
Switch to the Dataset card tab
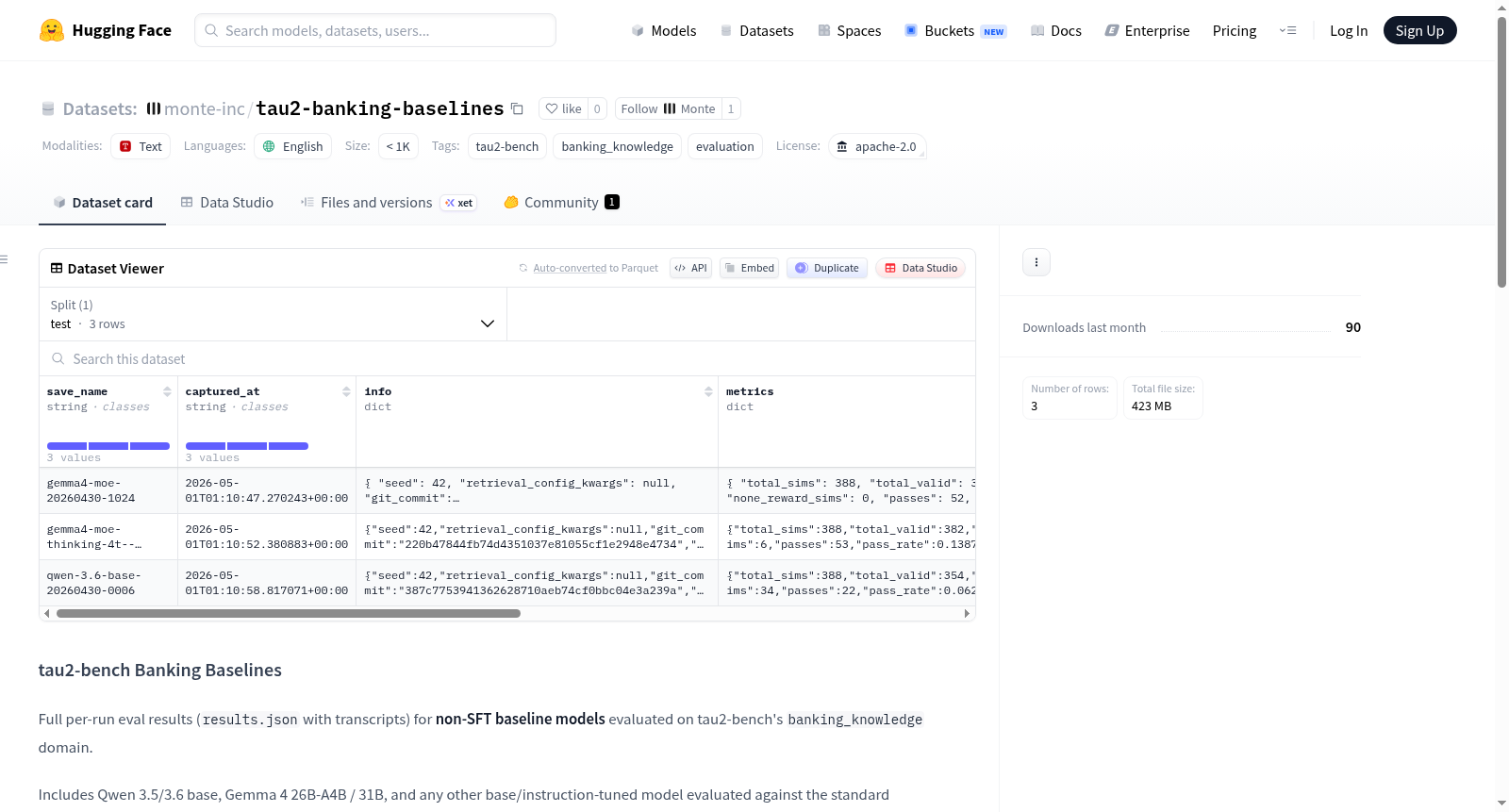pyautogui.click(x=102, y=202)
